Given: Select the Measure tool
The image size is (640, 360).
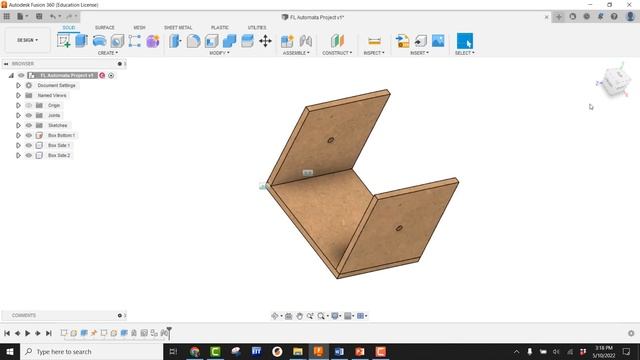Looking at the screenshot, I should tap(374, 41).
